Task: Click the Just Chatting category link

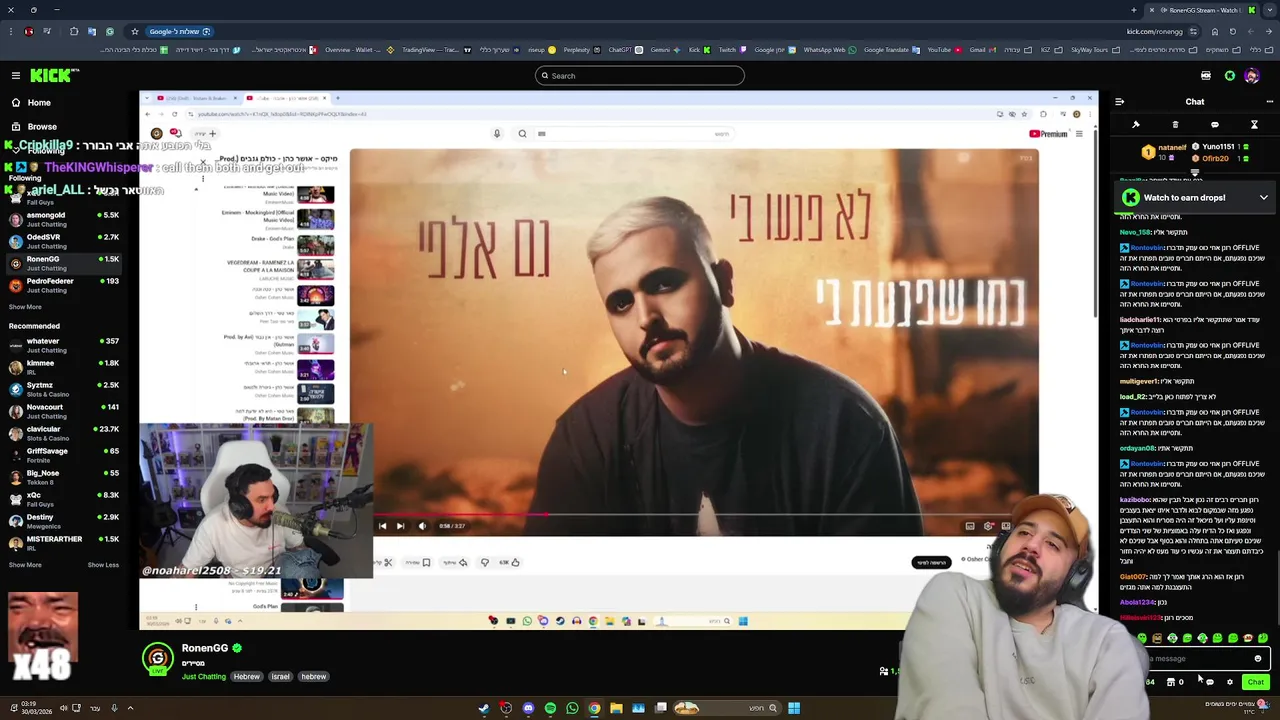Action: click(x=204, y=677)
